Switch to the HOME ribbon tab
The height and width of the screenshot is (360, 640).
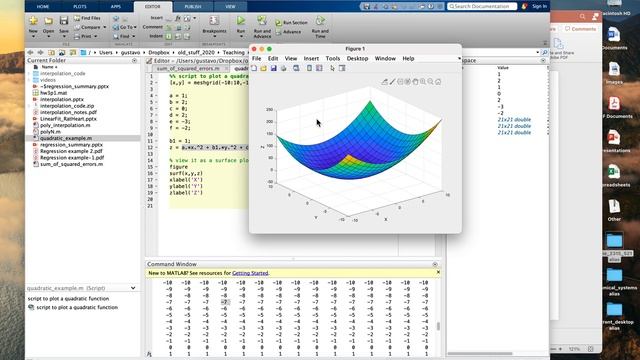click(x=43, y=7)
